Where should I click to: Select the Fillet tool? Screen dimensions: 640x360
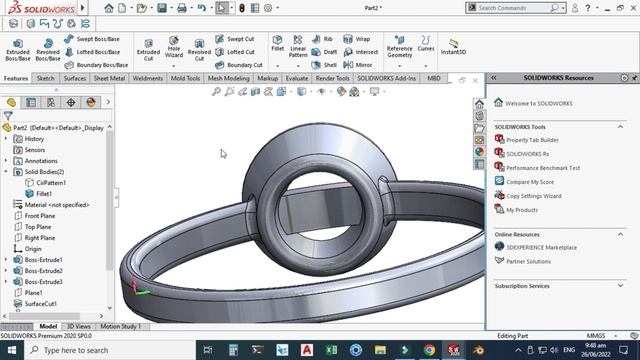(278, 43)
